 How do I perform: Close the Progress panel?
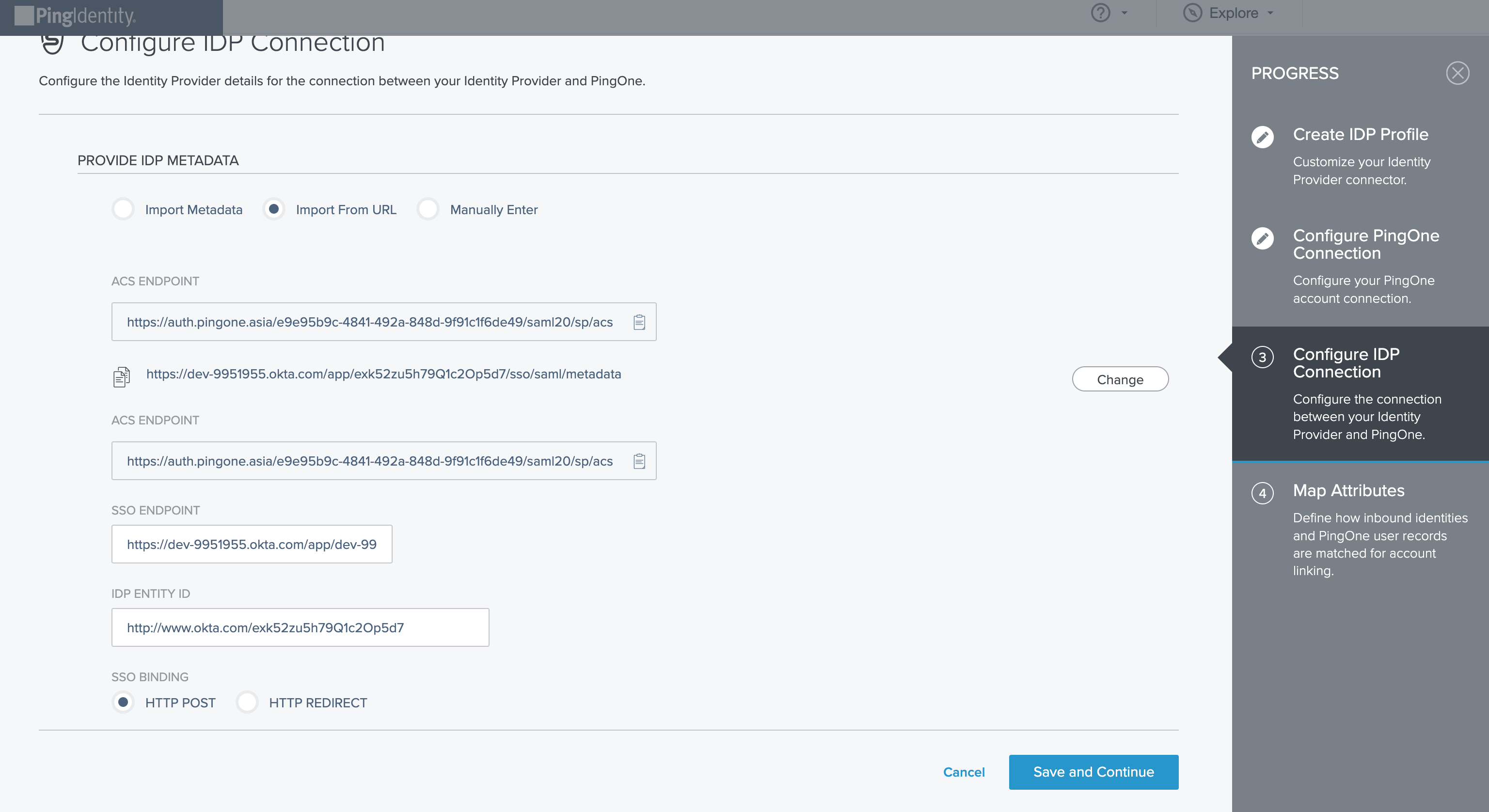coord(1458,73)
